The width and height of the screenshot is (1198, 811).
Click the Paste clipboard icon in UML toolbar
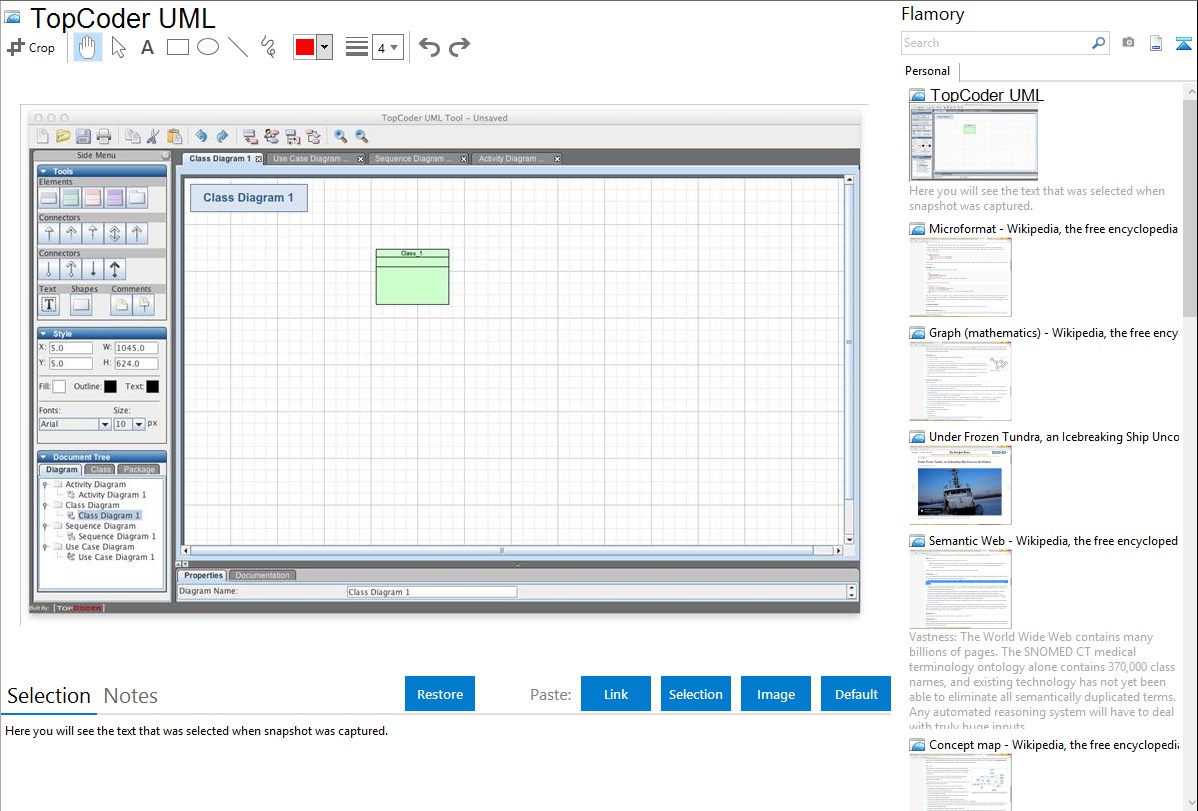pyautogui.click(x=174, y=136)
